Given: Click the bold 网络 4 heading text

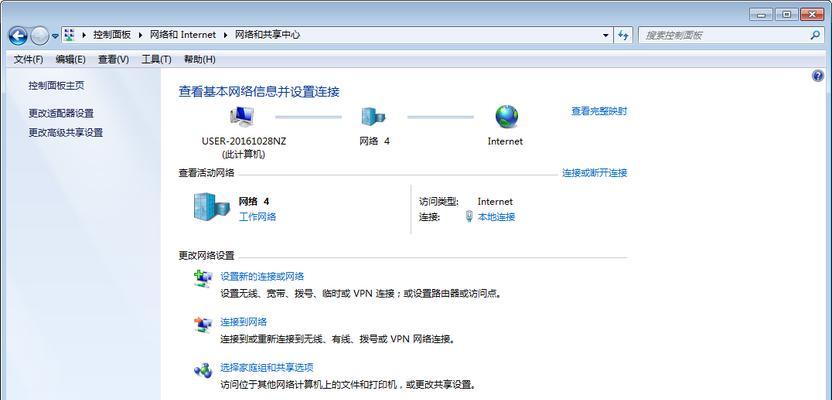Looking at the screenshot, I should [x=254, y=202].
